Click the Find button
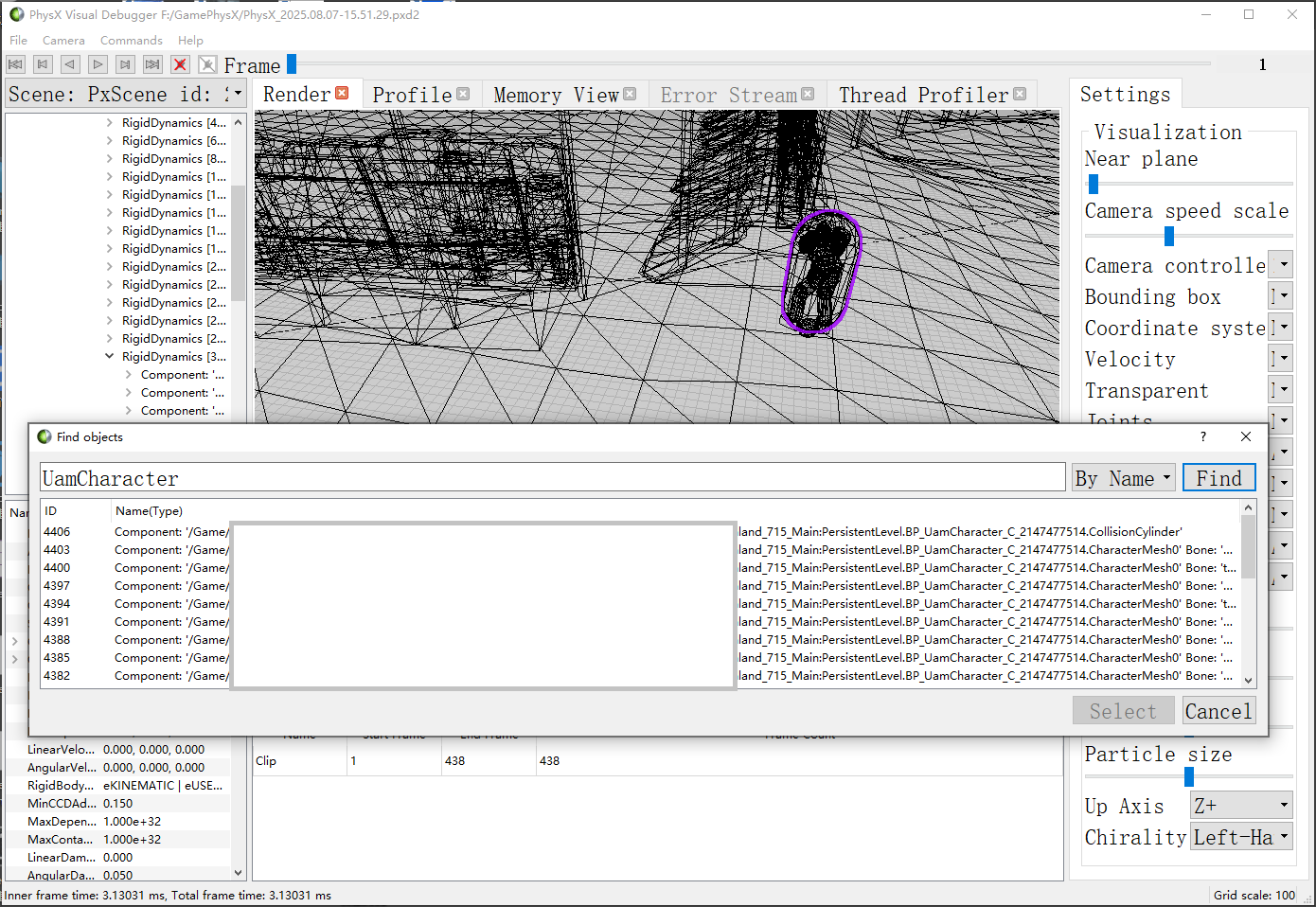Screen dimensions: 1316x907 (1218, 478)
